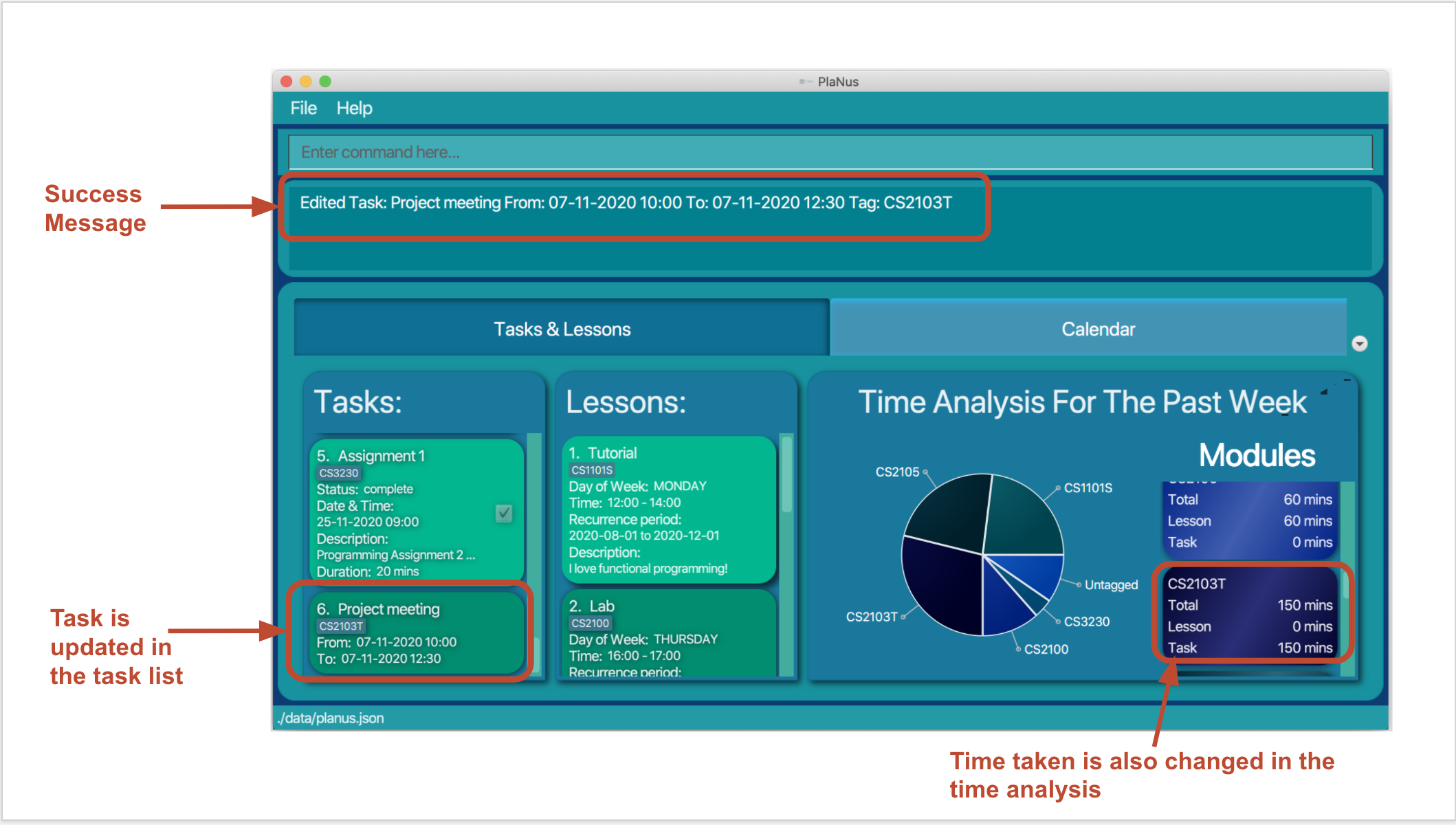
Task: Click the Duration: 20 mins line
Action: [x=367, y=571]
